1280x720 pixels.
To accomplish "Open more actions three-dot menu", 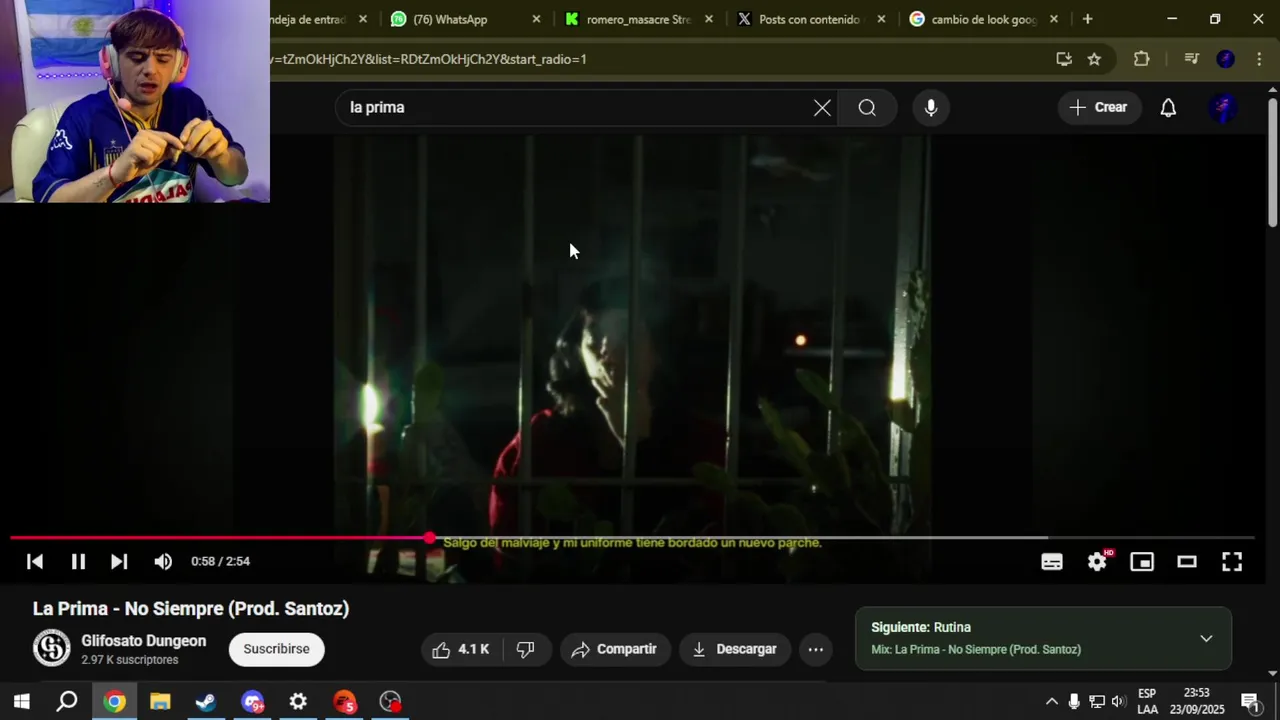I will tap(816, 650).
